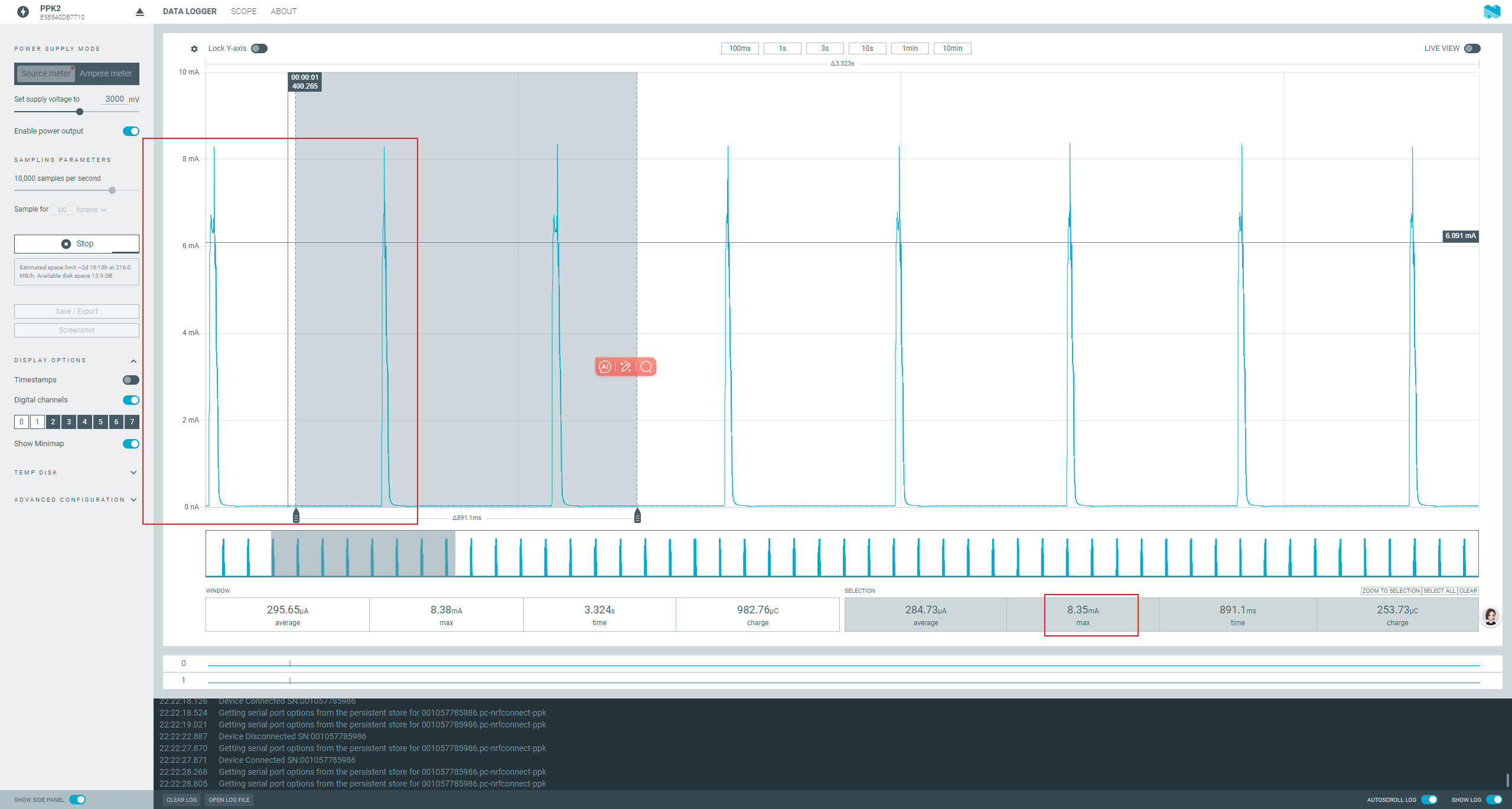The width and height of the screenshot is (1512, 809).
Task: Open the DATA LOGGER tab
Action: (x=190, y=11)
